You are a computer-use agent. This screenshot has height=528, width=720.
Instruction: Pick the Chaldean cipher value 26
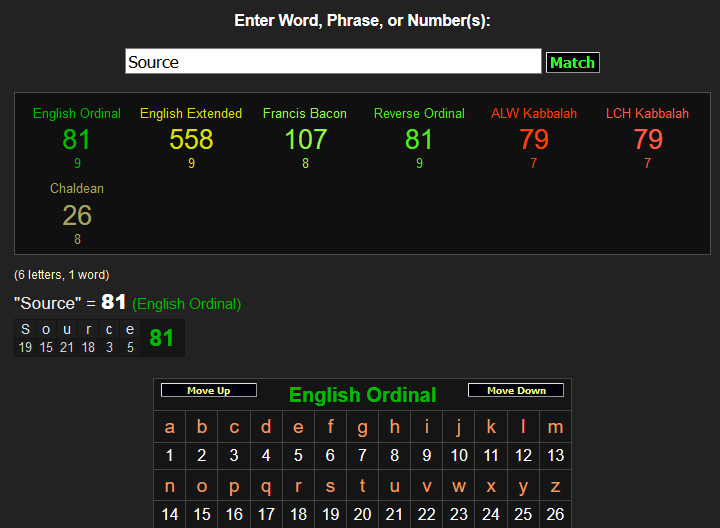coord(77,214)
